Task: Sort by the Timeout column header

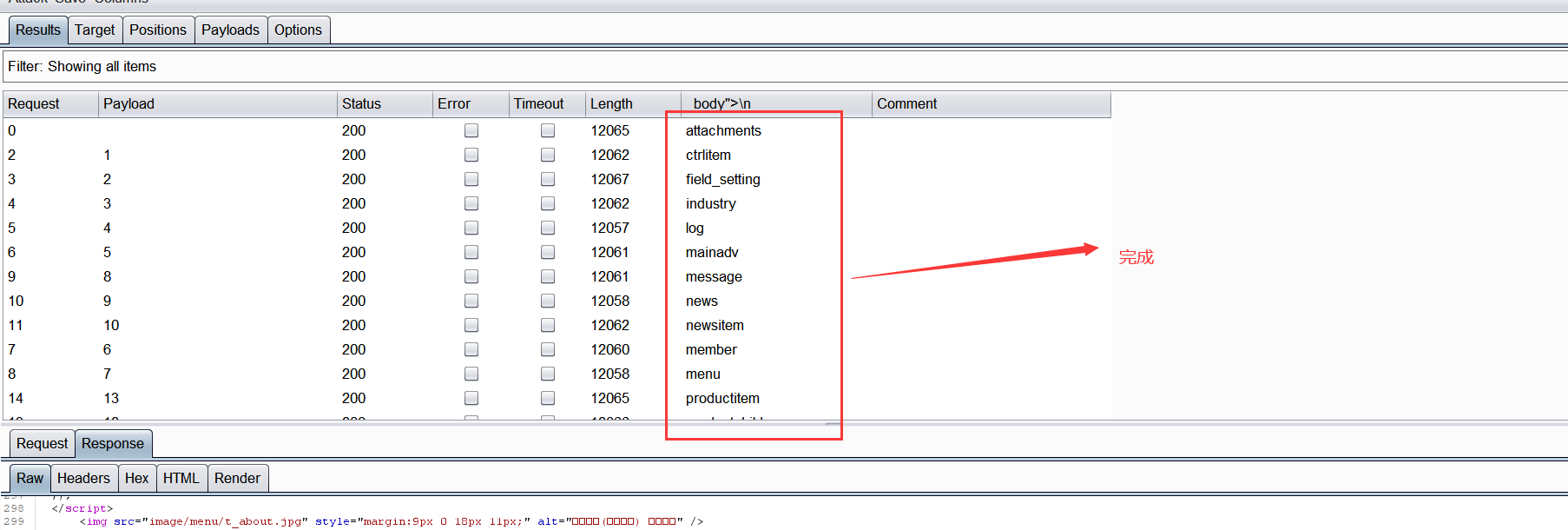Action: click(547, 103)
